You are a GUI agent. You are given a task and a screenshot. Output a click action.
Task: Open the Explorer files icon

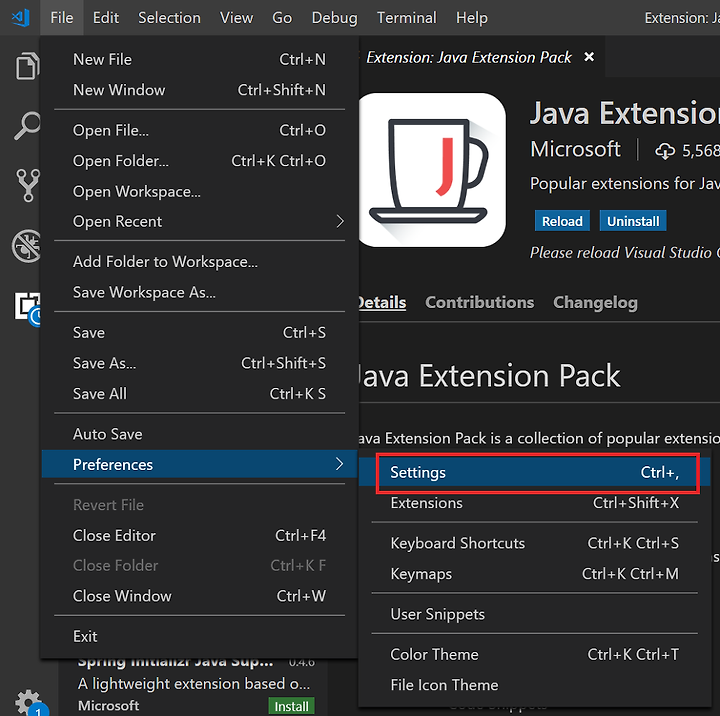[x=27, y=66]
